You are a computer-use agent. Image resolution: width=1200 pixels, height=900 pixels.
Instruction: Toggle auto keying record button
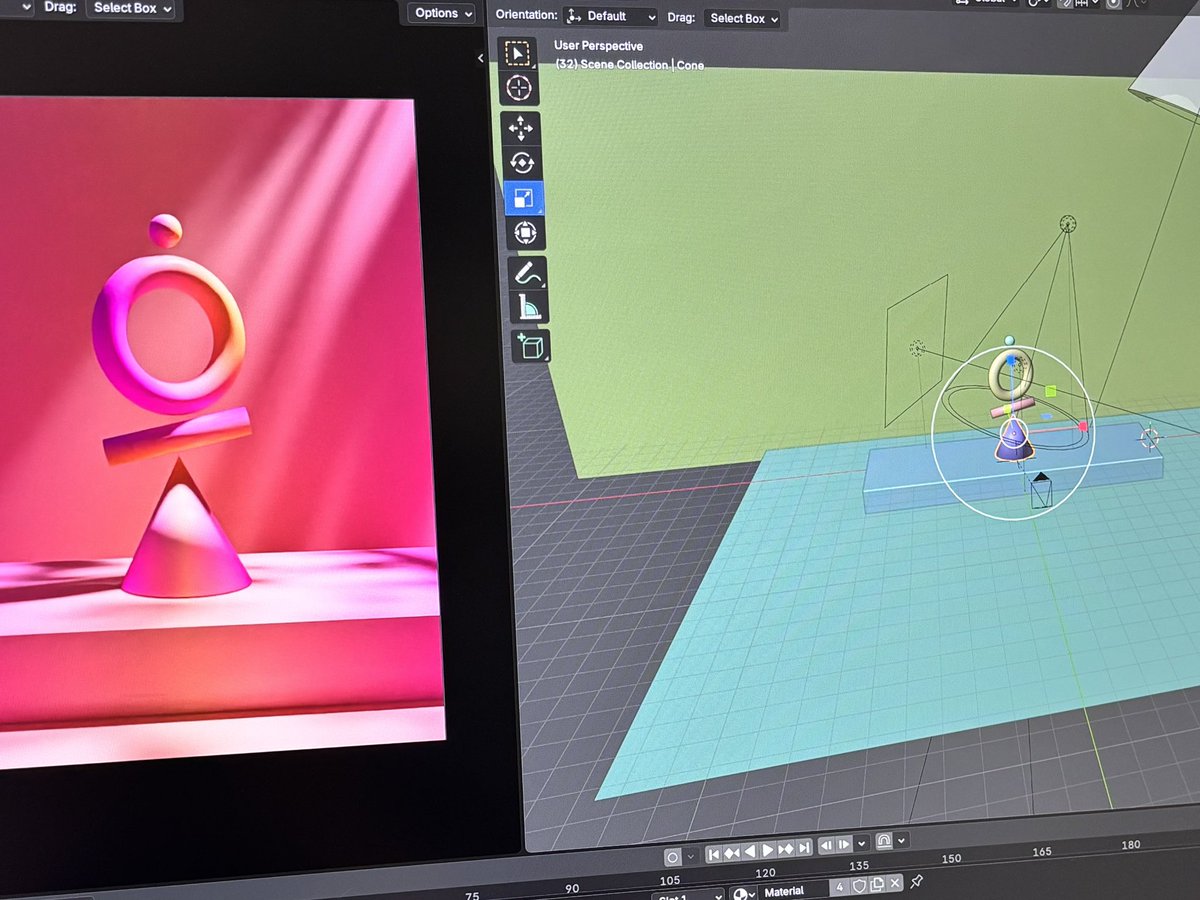tap(673, 857)
